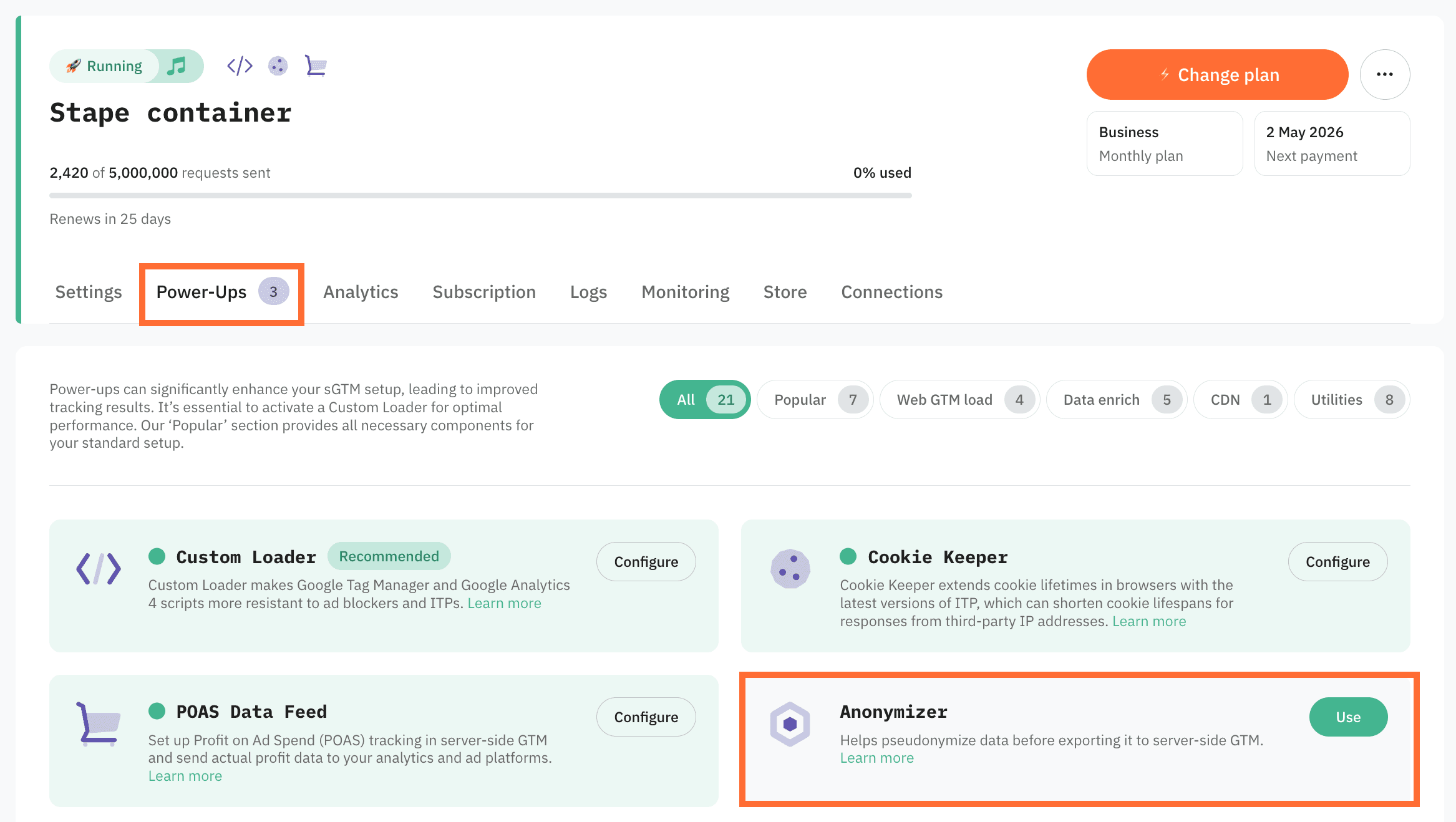Viewport: 1456px width, 822px height.
Task: Click the requests usage progress bar
Action: point(480,196)
